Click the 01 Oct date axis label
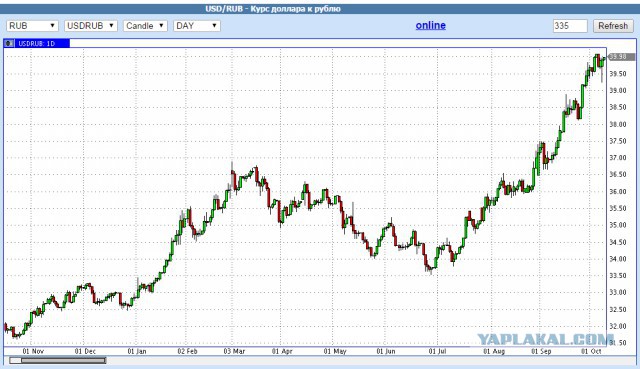 591,351
